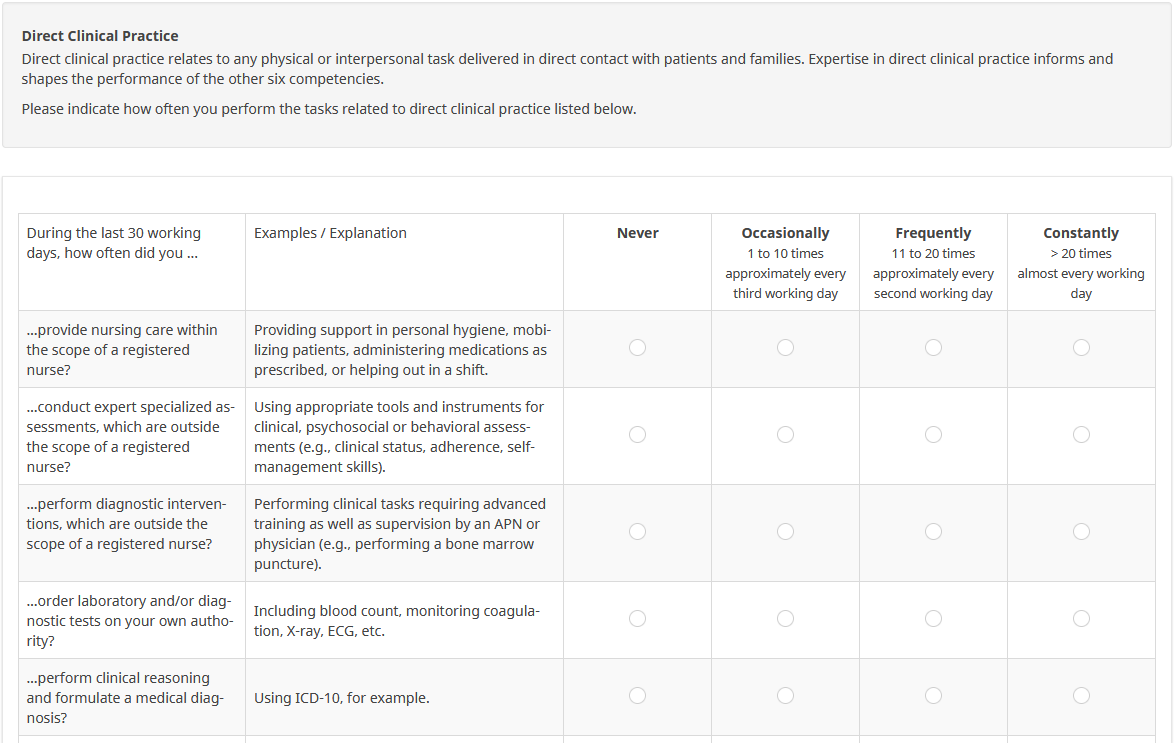Select Never for expert specialized assessments
The height and width of the screenshot is (743, 1176).
pyautogui.click(x=638, y=435)
